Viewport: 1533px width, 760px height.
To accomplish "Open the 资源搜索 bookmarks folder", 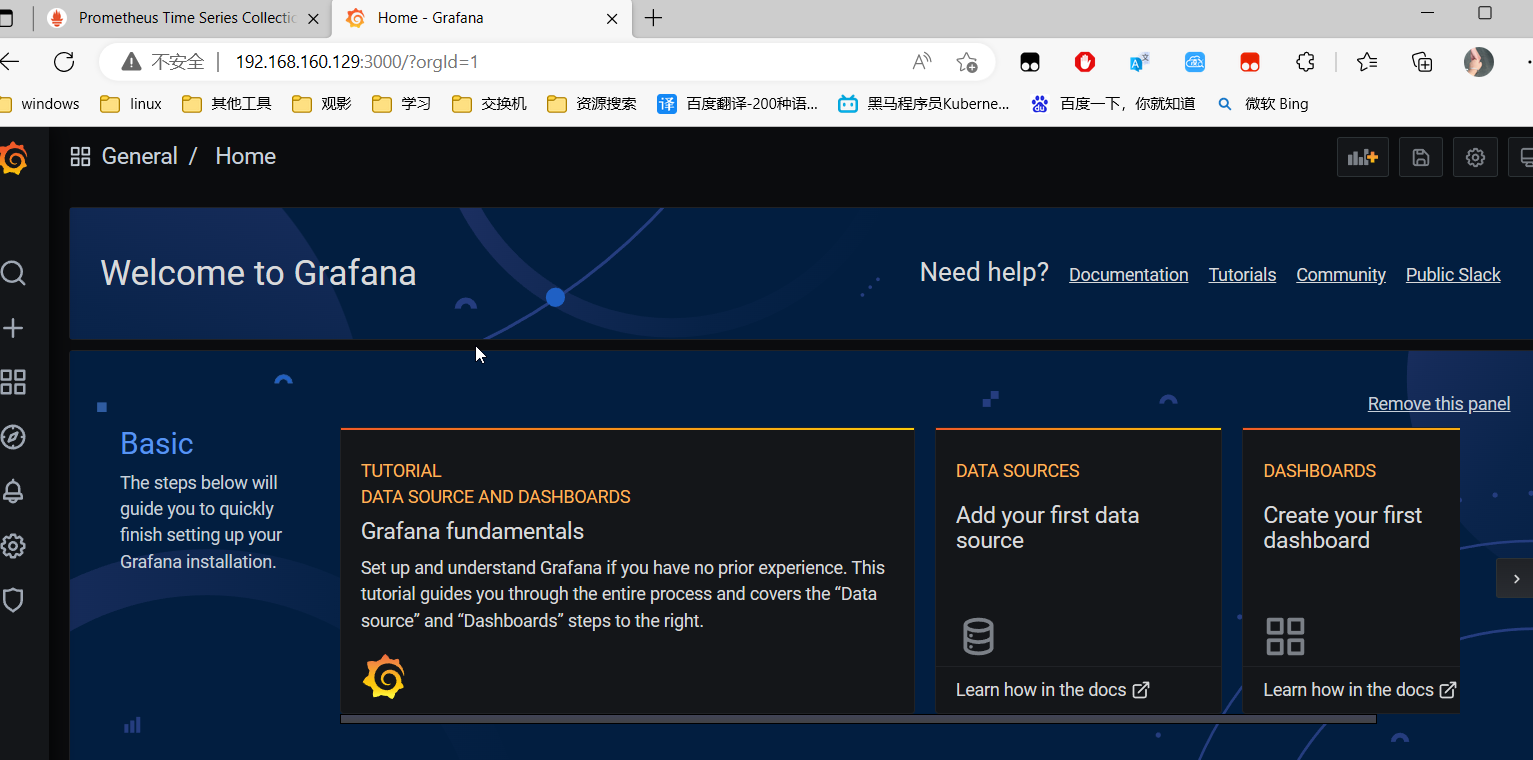I will coord(592,104).
